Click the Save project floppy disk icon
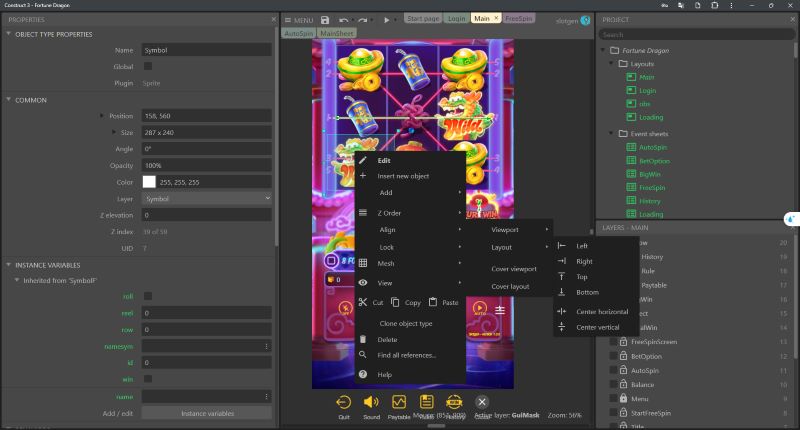Viewport: 800px width, 430px height. (325, 20)
